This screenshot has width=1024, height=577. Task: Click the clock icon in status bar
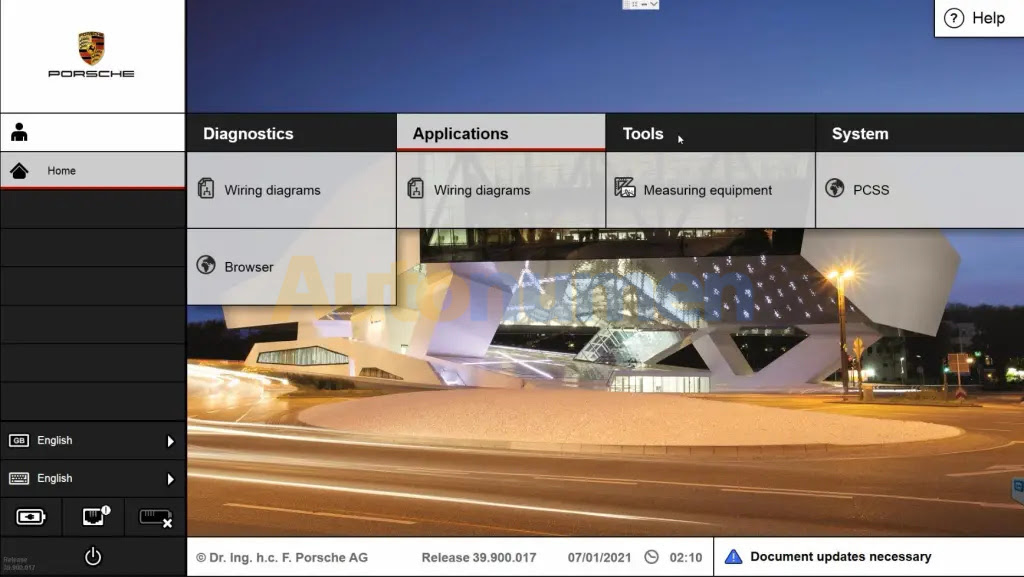coord(652,557)
